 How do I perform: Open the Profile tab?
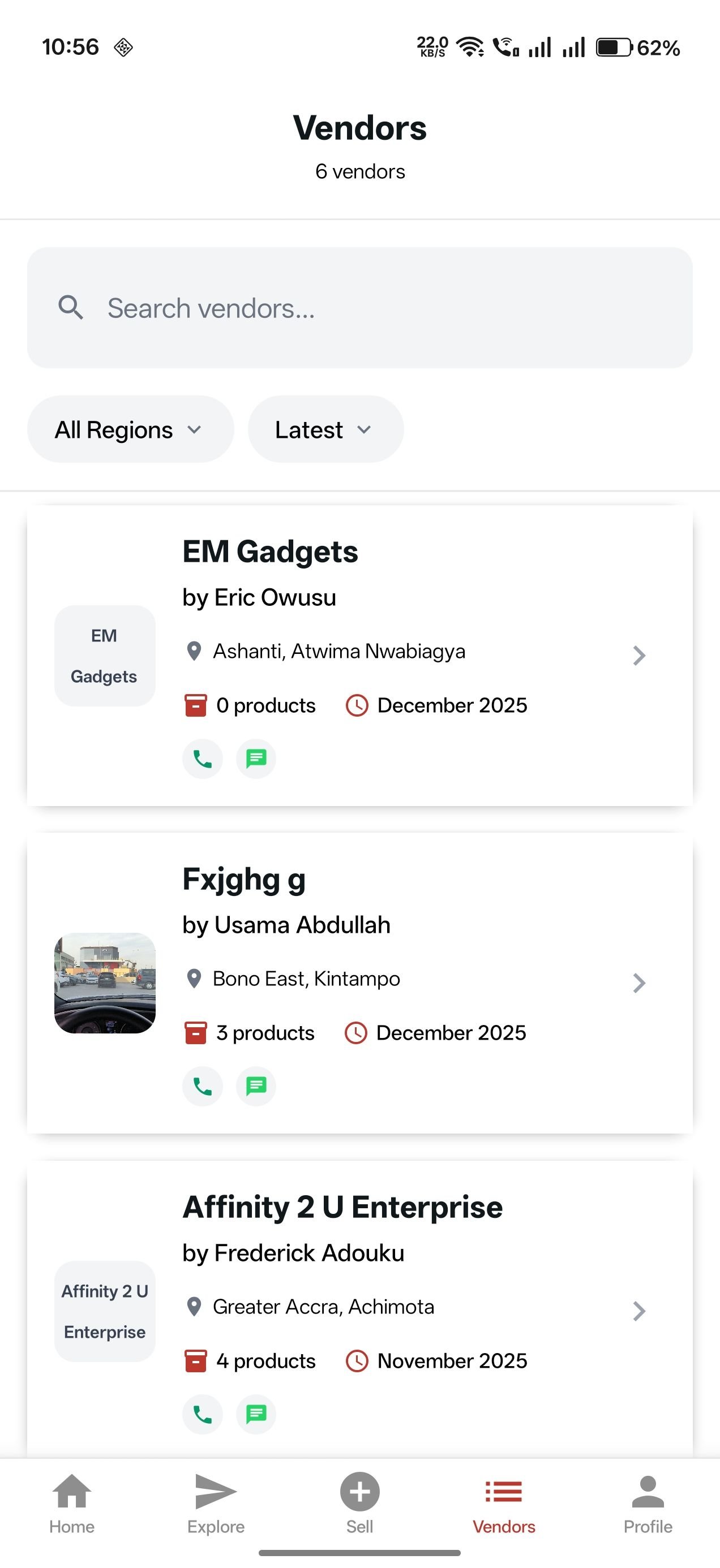[x=648, y=1504]
